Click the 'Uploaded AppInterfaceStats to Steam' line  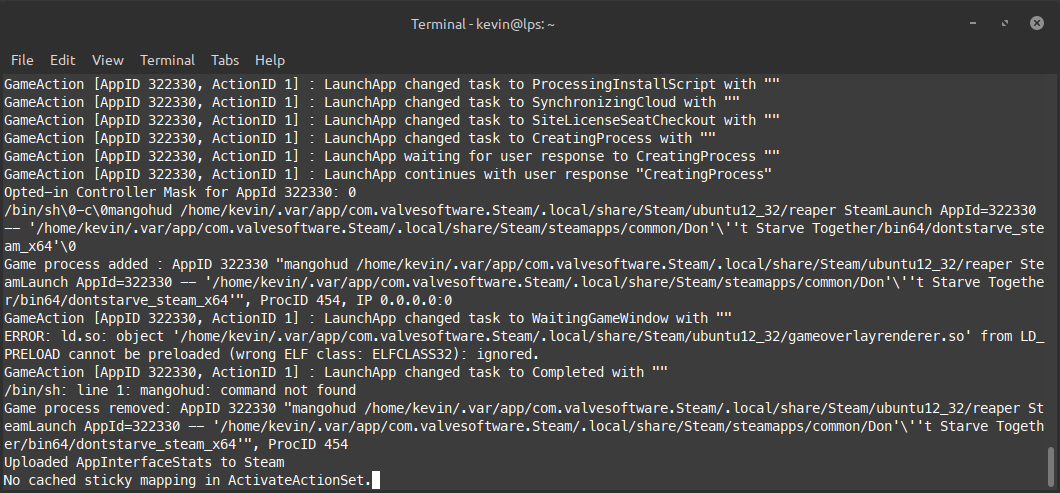[x=144, y=463]
